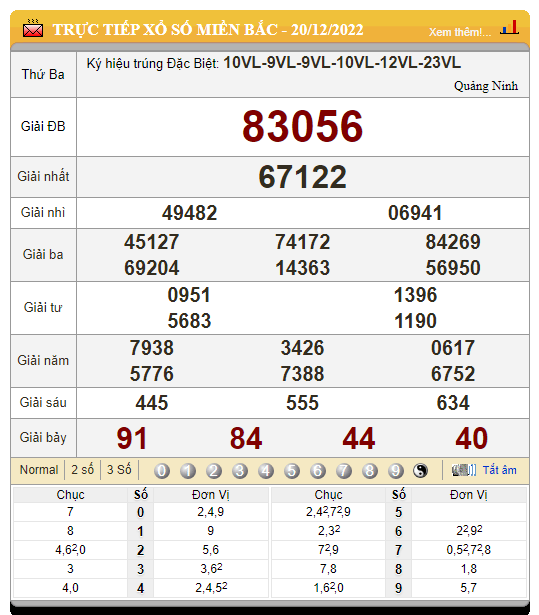Select digit ball number 1

pos(188,471)
